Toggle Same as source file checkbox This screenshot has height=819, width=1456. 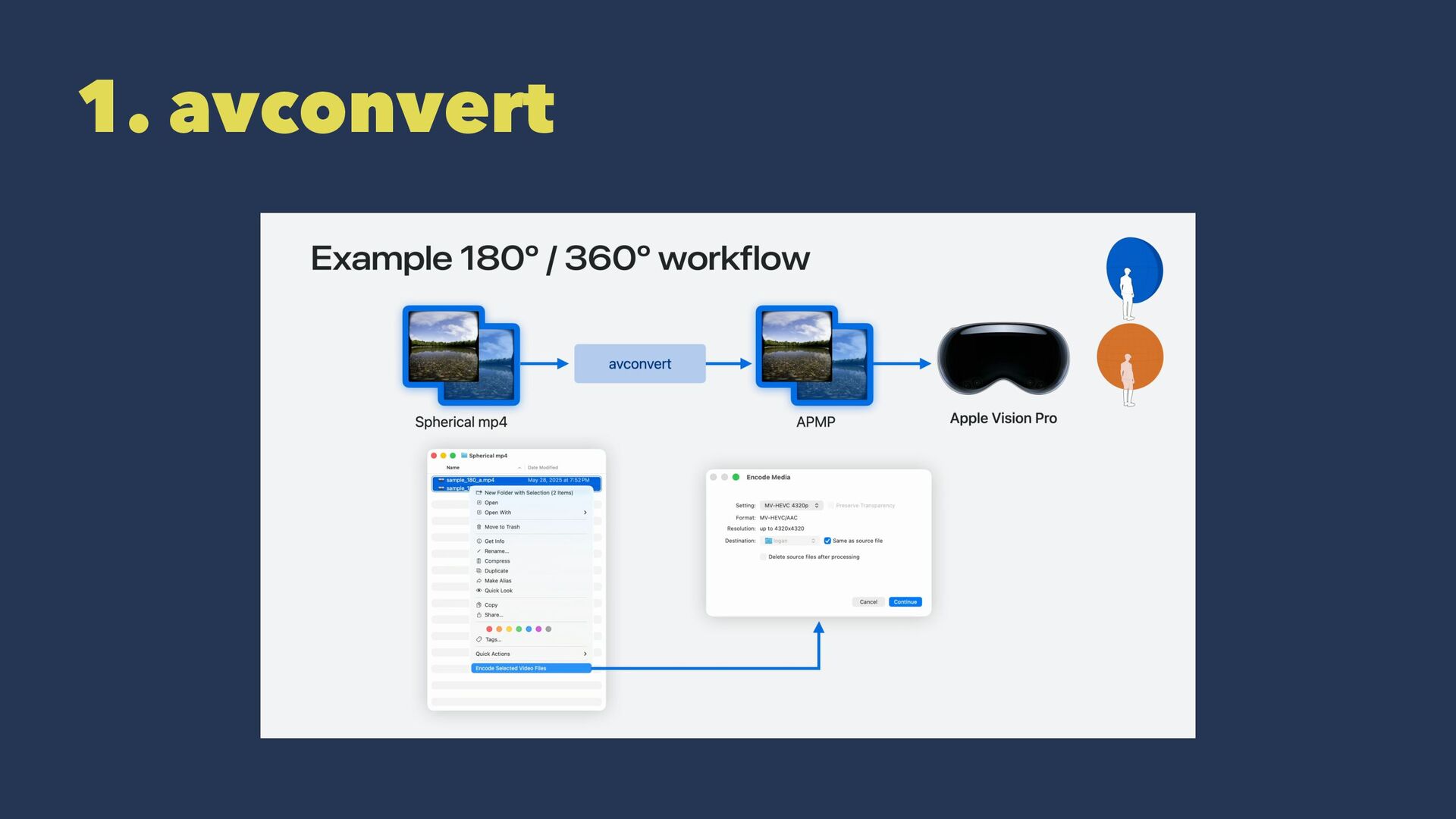tap(827, 541)
